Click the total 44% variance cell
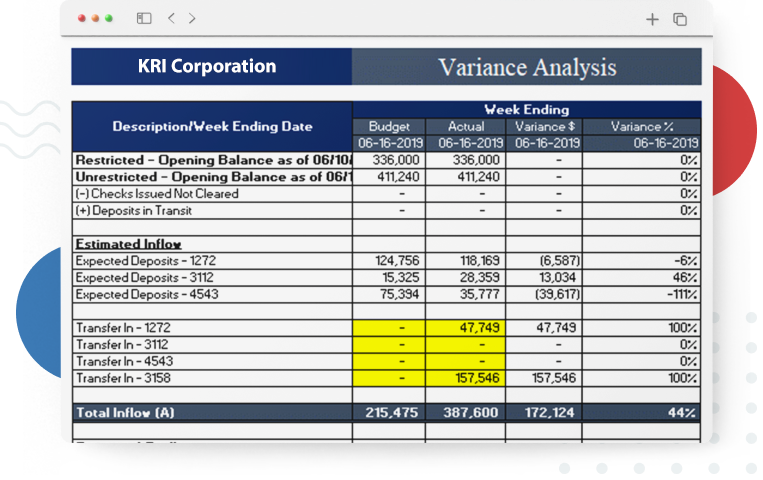Screen dimensions: 763x480 tap(642, 413)
